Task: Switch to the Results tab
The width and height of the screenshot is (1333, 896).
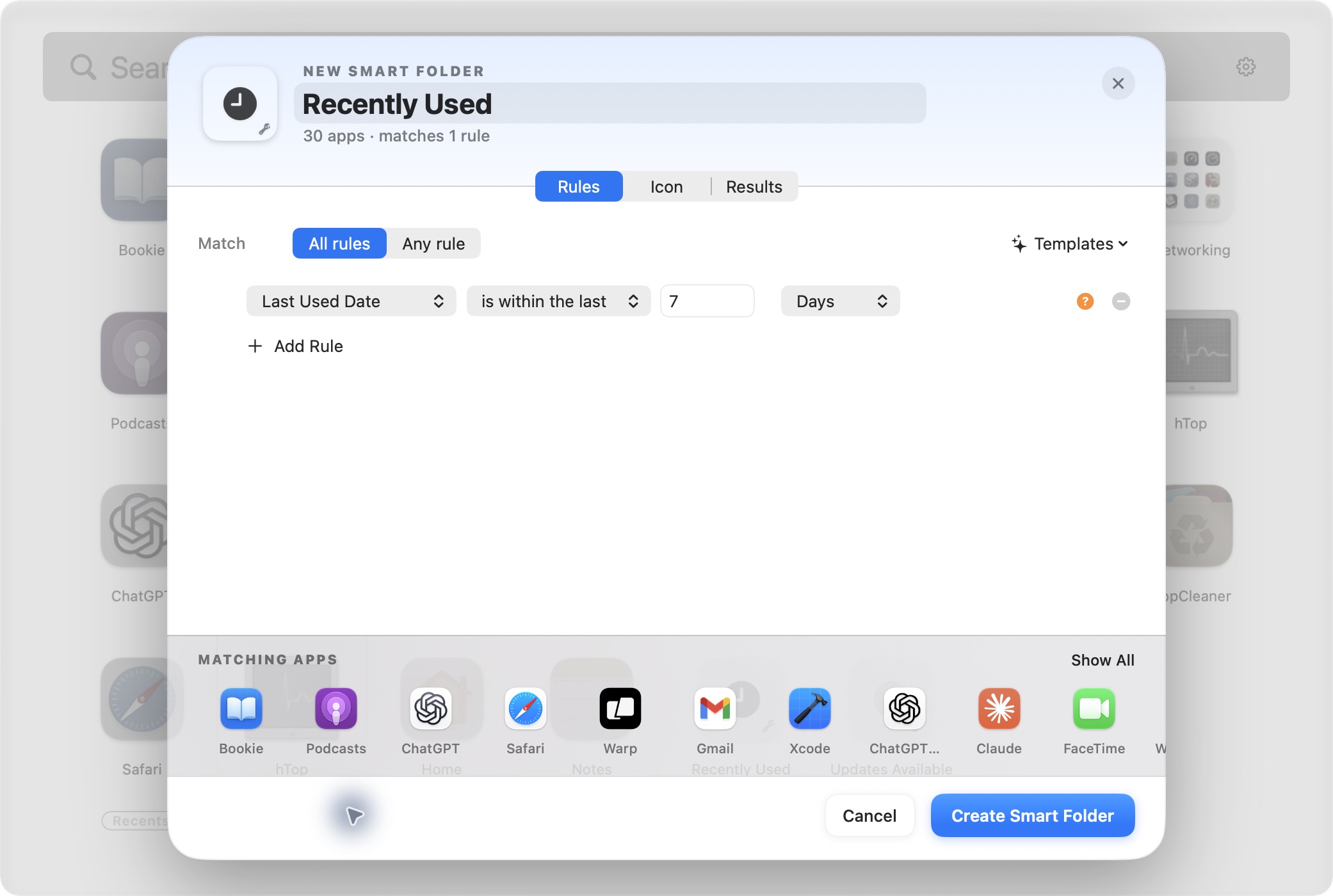Action: pos(754,186)
